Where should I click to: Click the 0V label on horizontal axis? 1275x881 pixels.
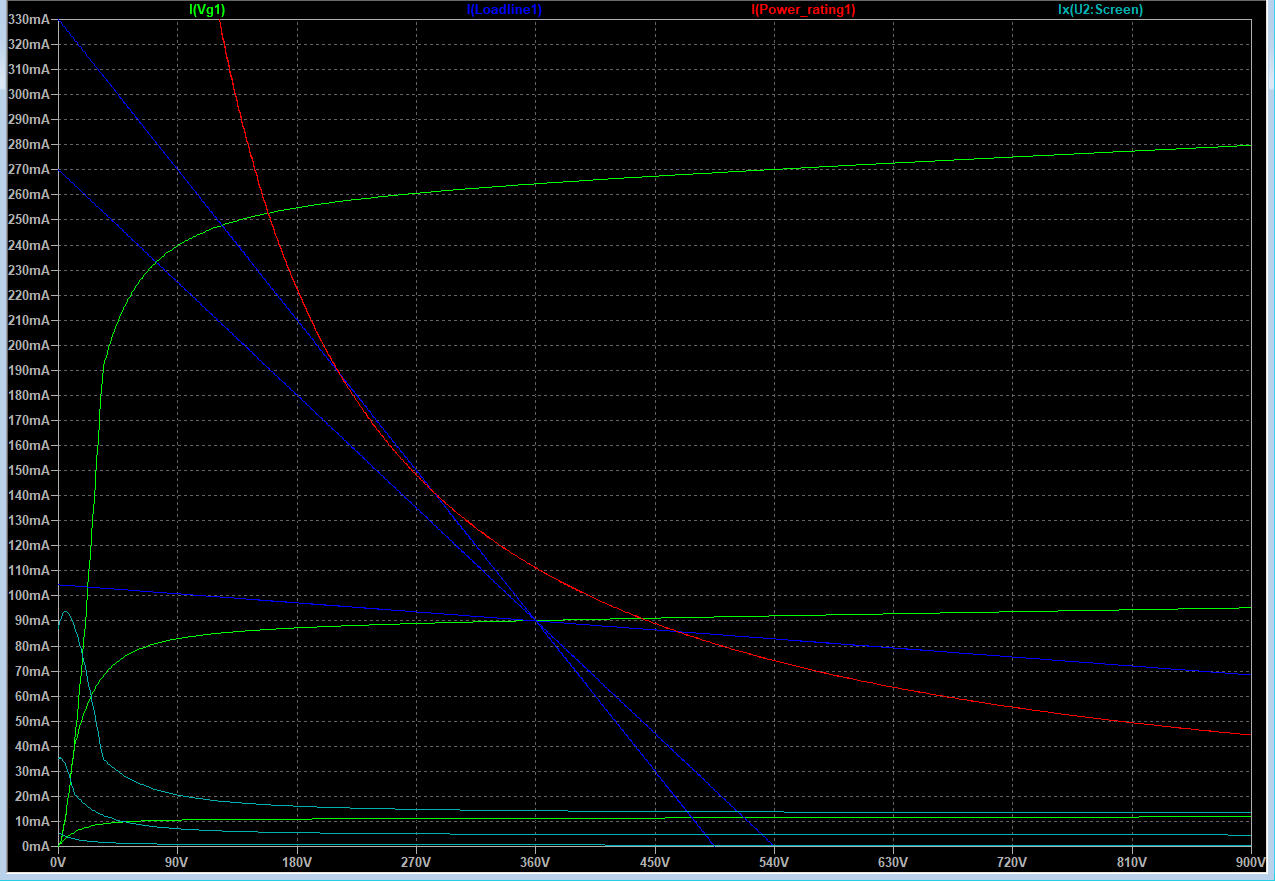58,861
